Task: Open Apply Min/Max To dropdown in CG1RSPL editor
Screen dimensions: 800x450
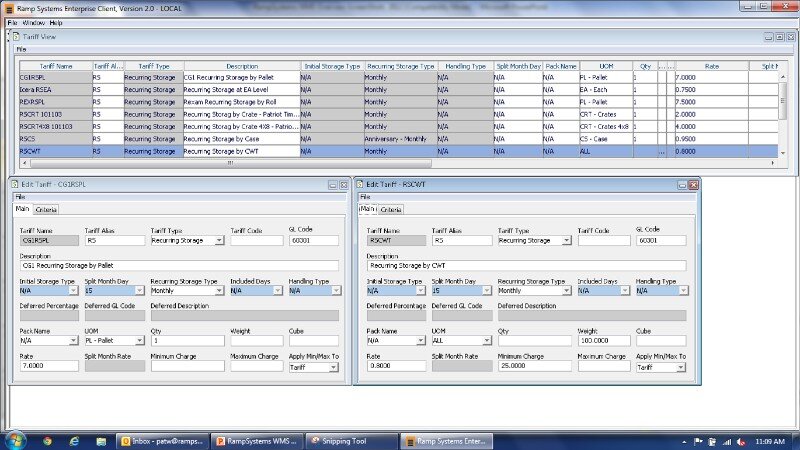Action: coord(335,367)
